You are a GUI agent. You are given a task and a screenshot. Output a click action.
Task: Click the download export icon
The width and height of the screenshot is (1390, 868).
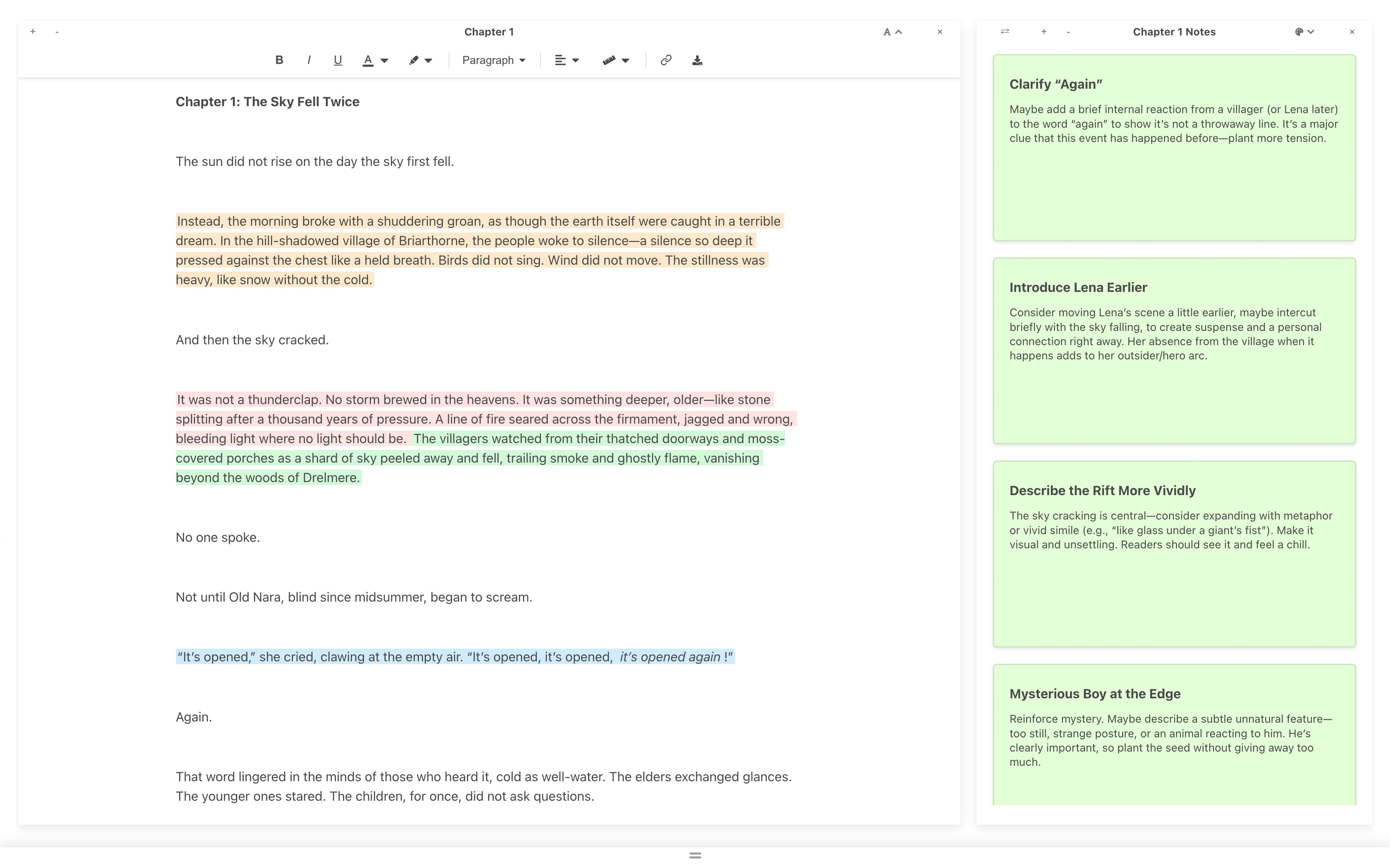[697, 60]
